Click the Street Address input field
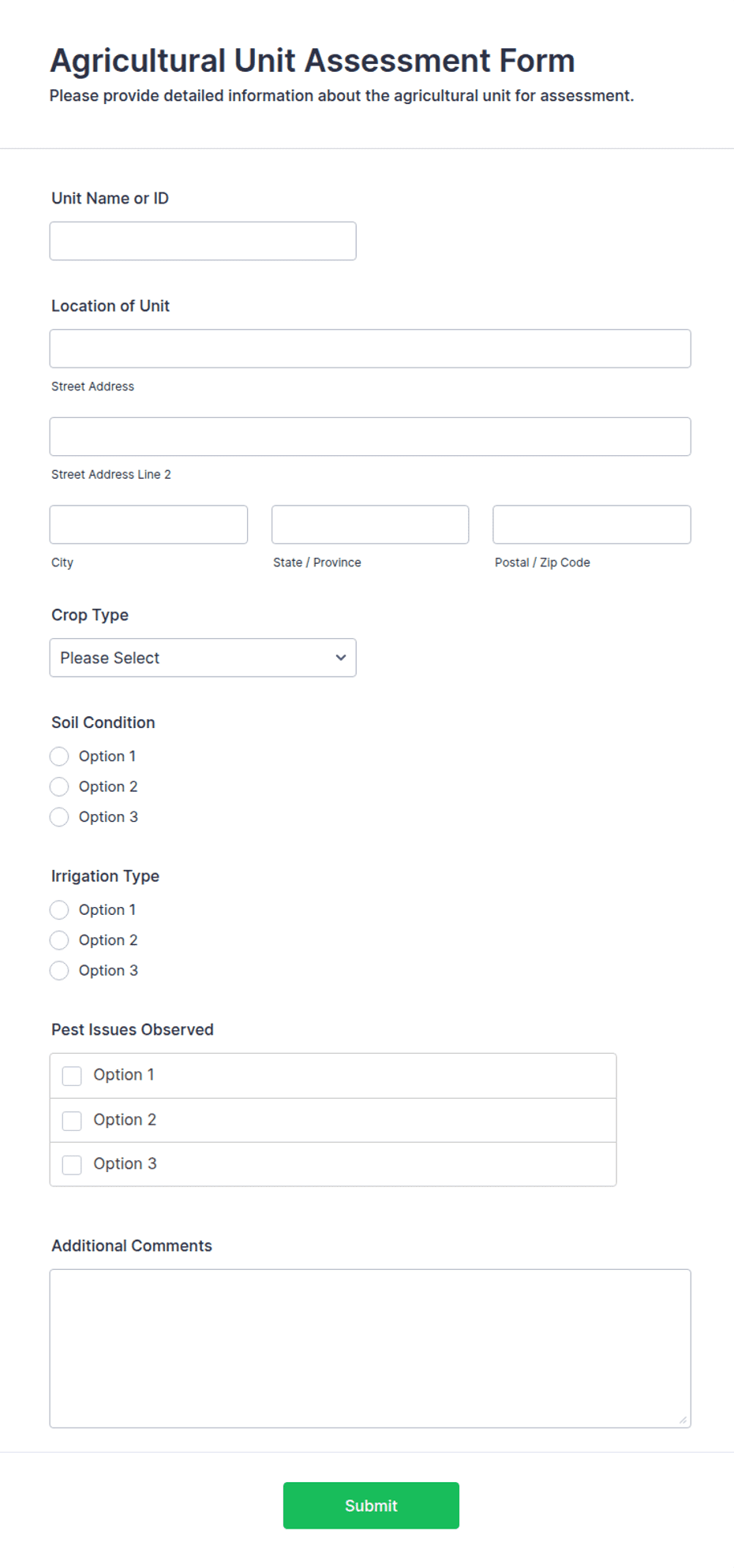This screenshot has width=734, height=1568. tap(370, 349)
